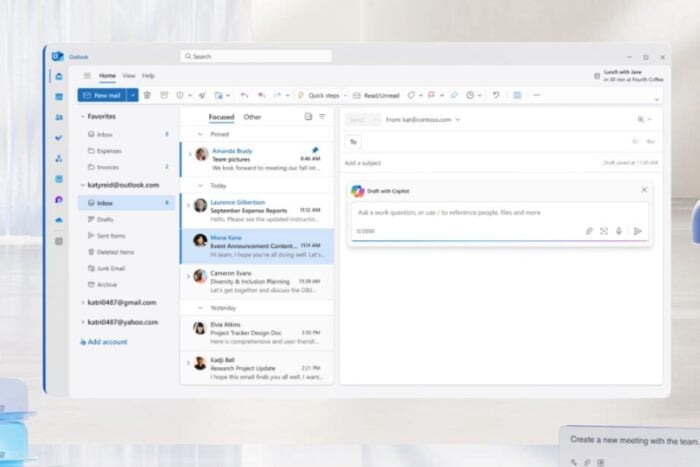Switch to the Help ribbon tab
The image size is (700, 467).
click(148, 75)
